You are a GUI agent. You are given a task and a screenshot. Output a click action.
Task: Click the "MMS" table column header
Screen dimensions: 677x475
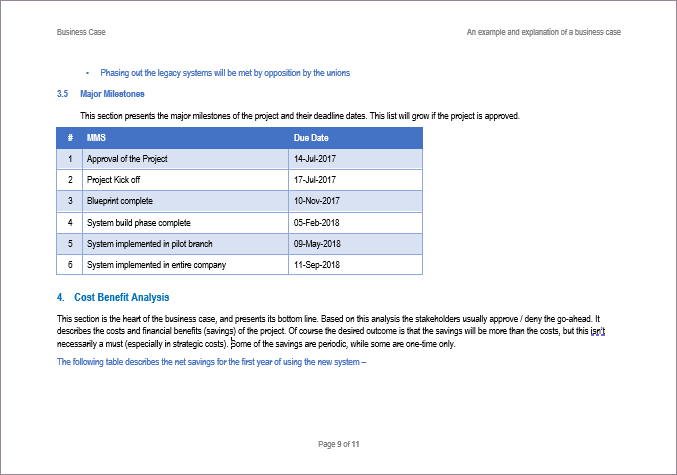96,138
